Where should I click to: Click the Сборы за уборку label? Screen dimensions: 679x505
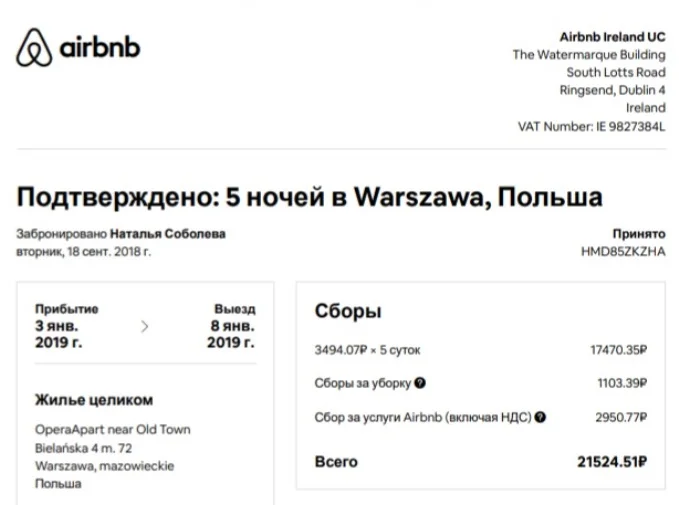click(362, 383)
